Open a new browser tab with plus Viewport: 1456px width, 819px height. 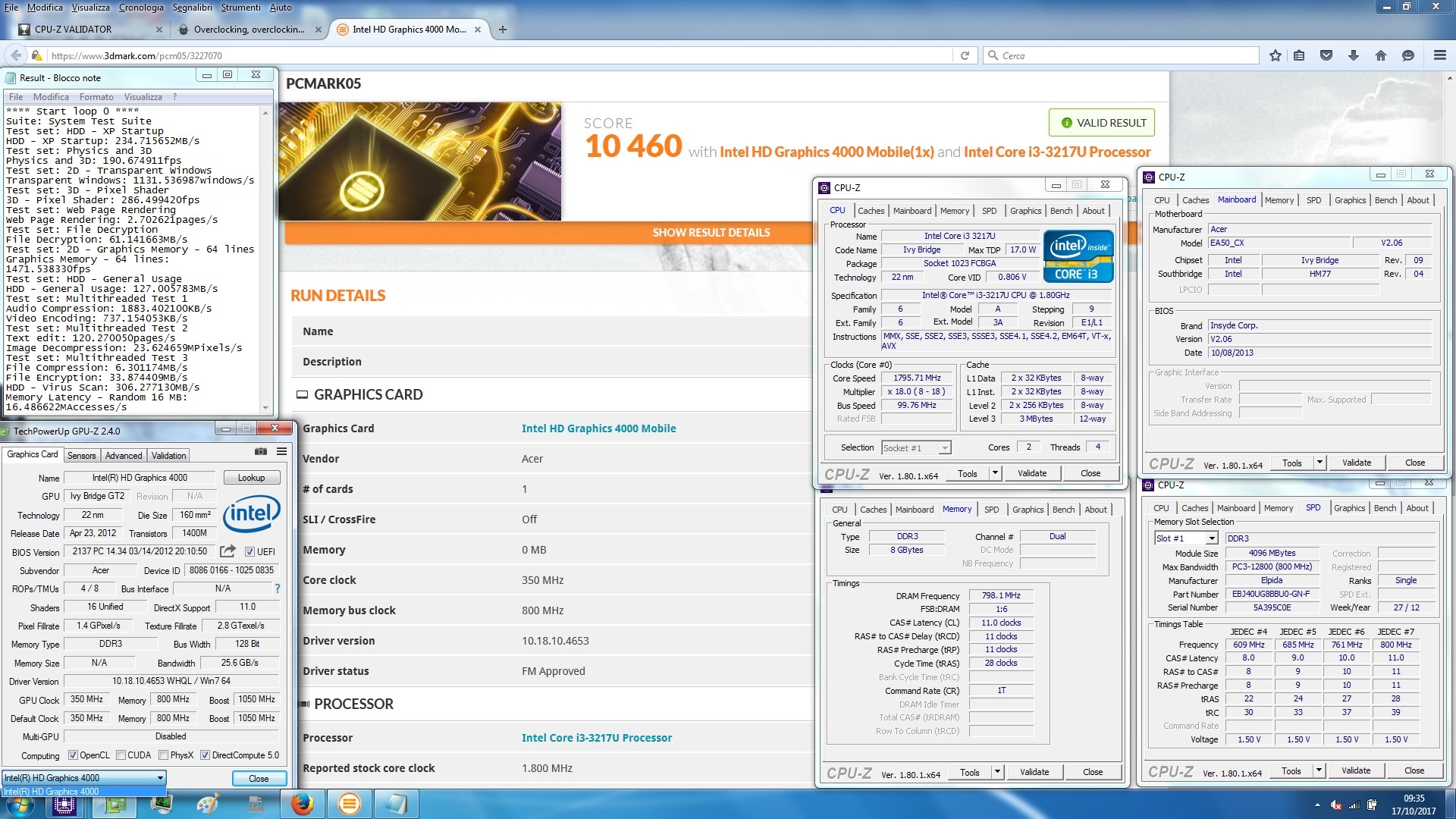click(x=503, y=30)
